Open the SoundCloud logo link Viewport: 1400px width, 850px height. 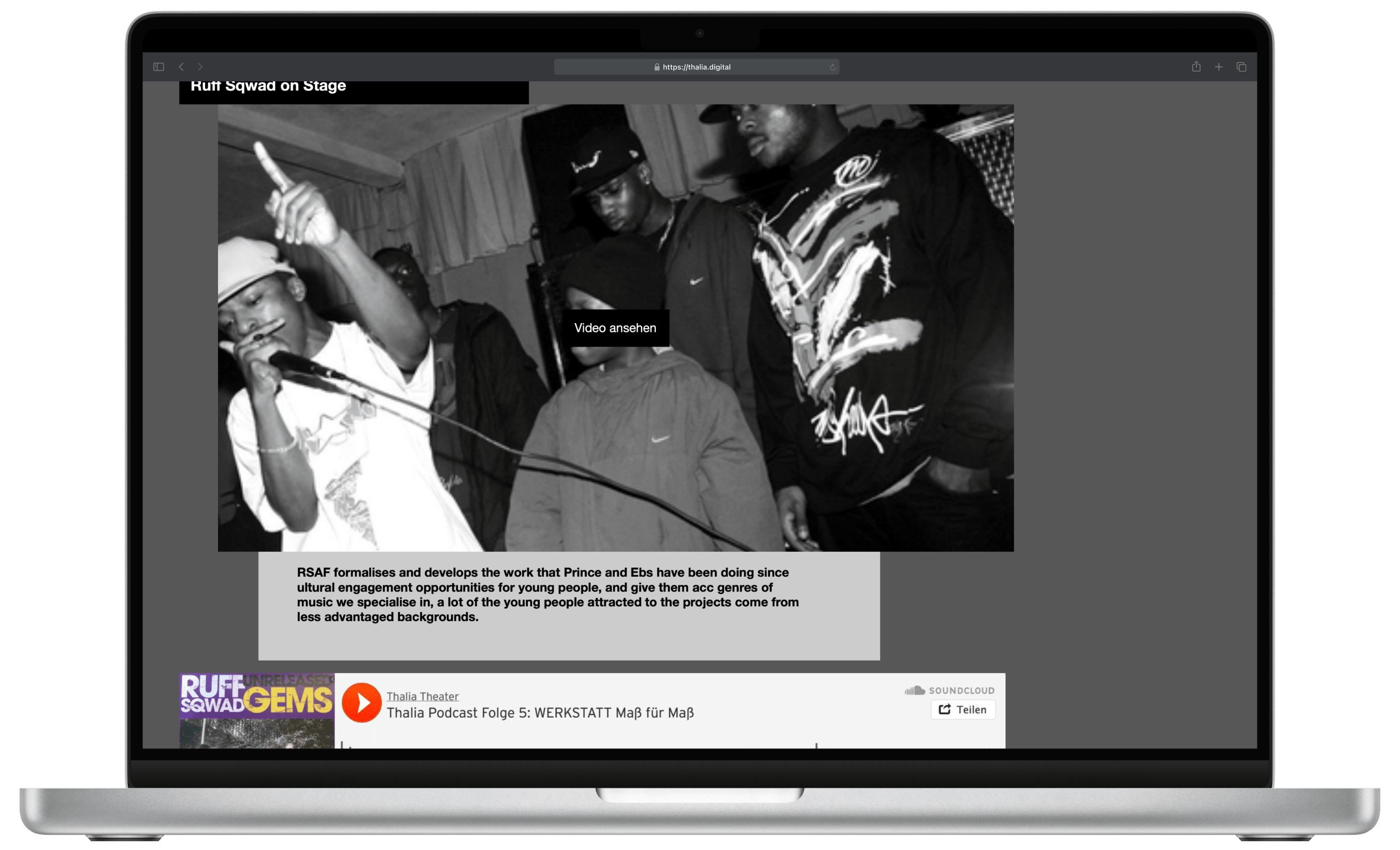(x=949, y=691)
